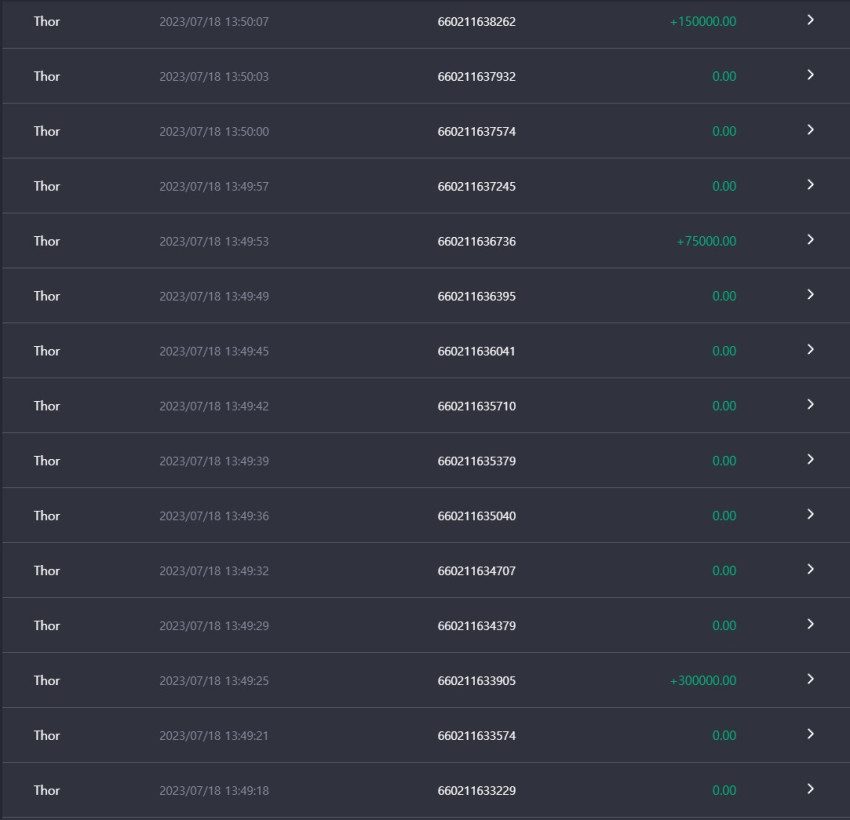Open chevron for record 660211633229
This screenshot has height=820, width=850.
(x=810, y=789)
